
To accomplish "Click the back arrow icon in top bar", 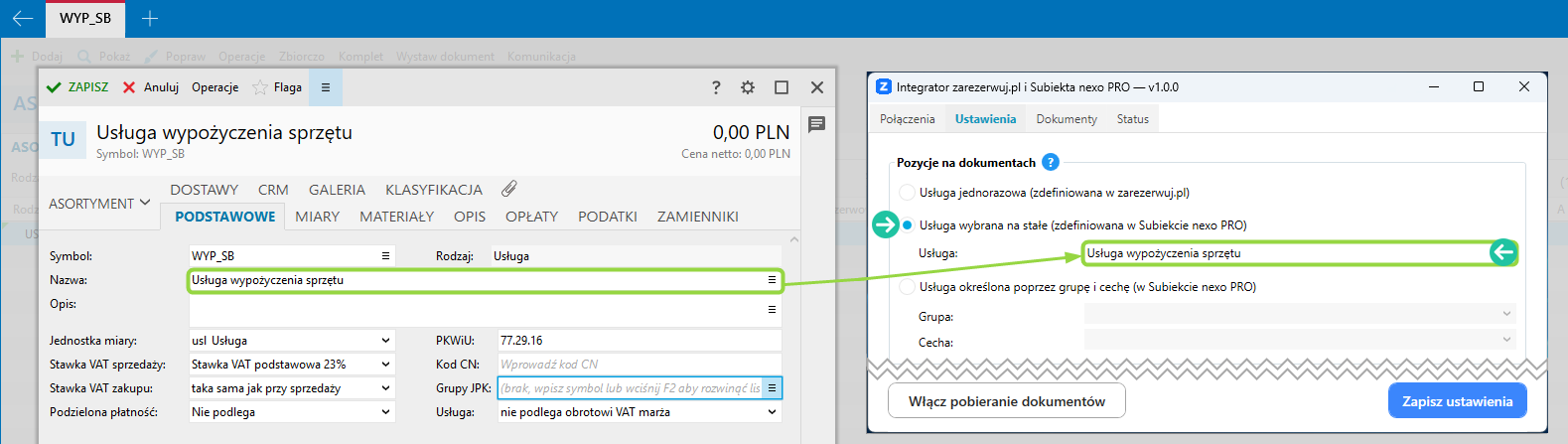I will click(x=22, y=18).
